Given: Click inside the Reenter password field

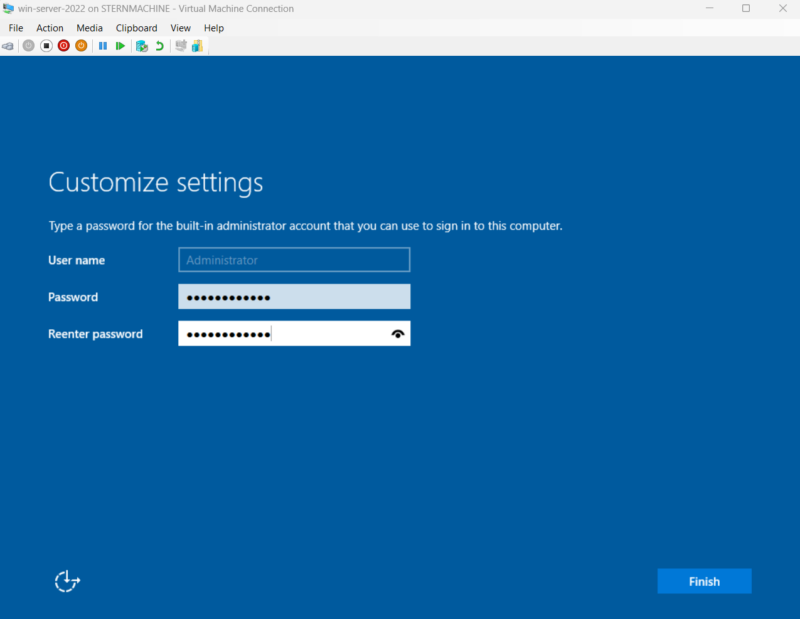Looking at the screenshot, I should (294, 333).
